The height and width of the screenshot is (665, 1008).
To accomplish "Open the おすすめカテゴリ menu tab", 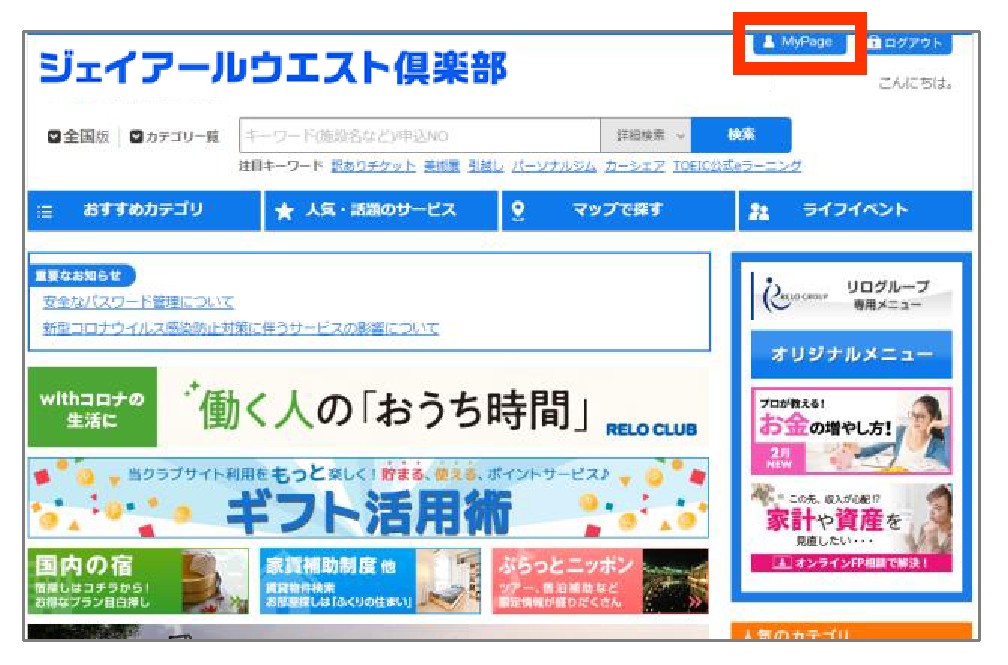I will 144,210.
